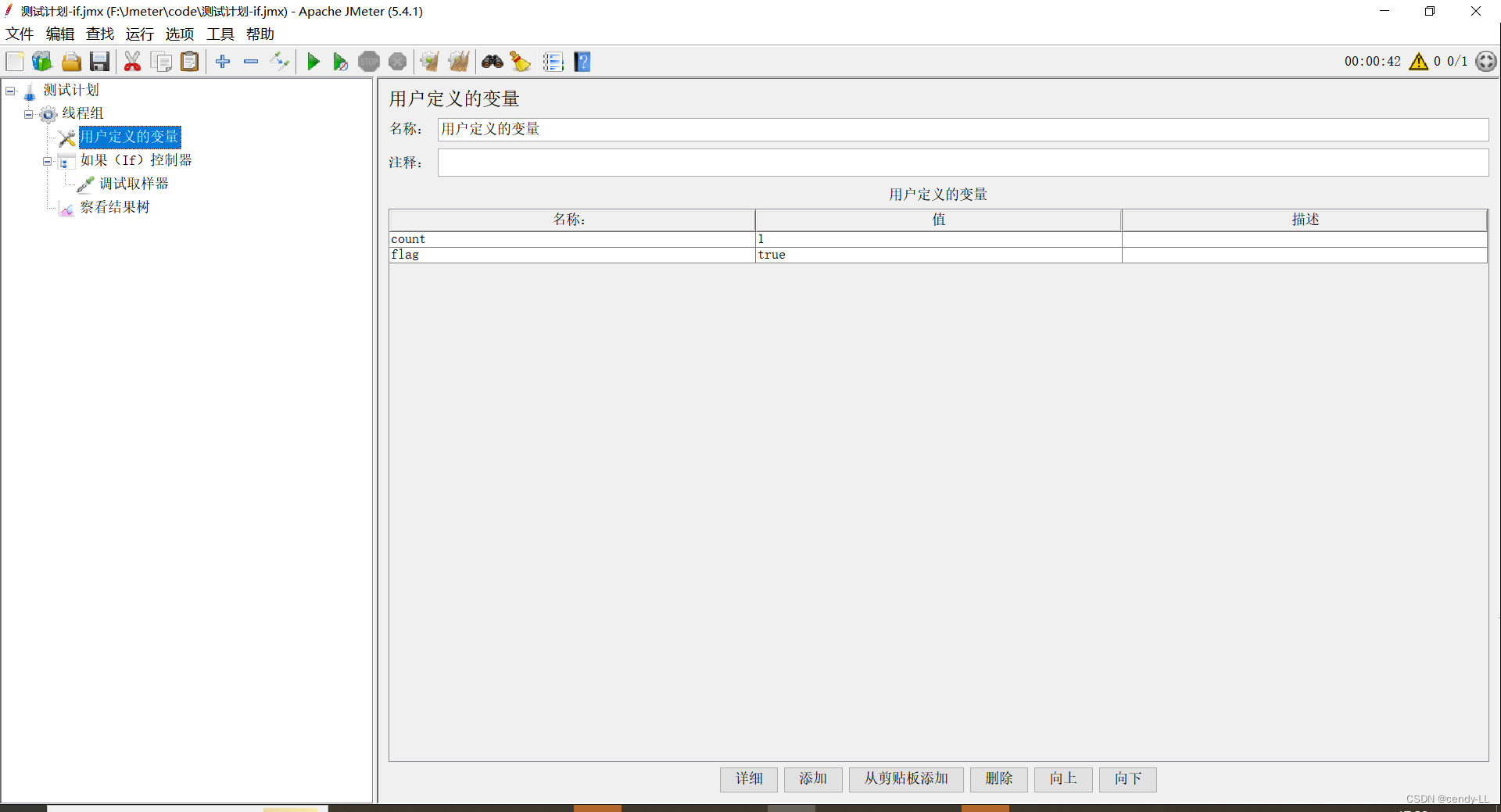This screenshot has height=812, width=1501.
Task: Click the Clear All results icon
Action: (459, 62)
